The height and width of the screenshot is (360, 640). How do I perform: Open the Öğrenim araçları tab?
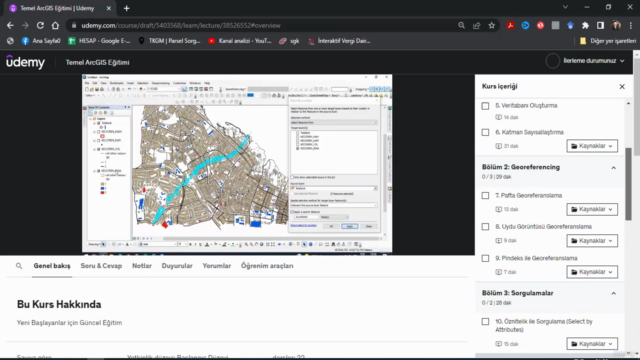[x=267, y=266]
